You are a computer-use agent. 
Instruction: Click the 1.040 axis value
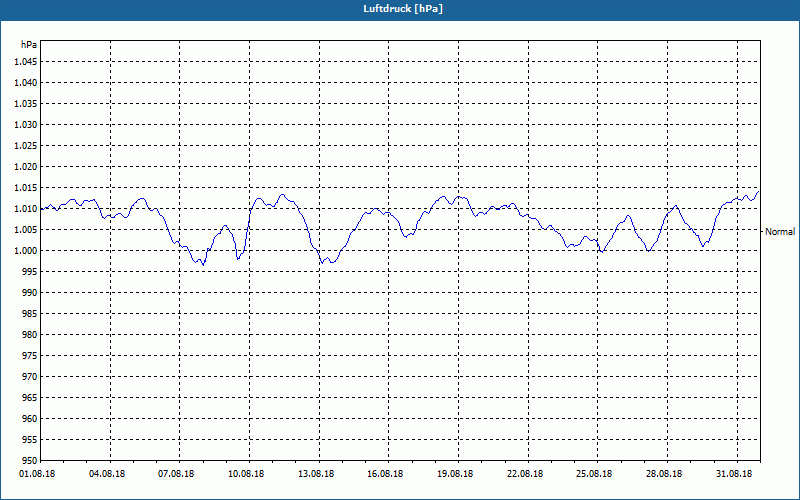coord(26,83)
